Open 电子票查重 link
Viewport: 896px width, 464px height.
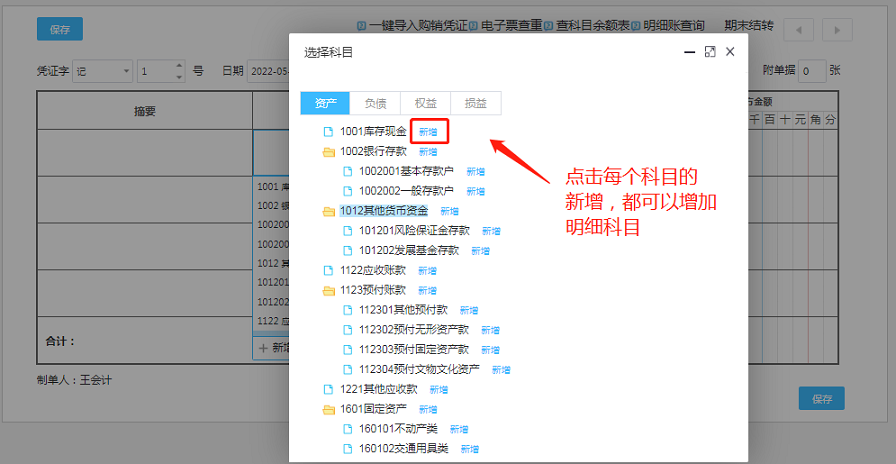pyautogui.click(x=511, y=26)
